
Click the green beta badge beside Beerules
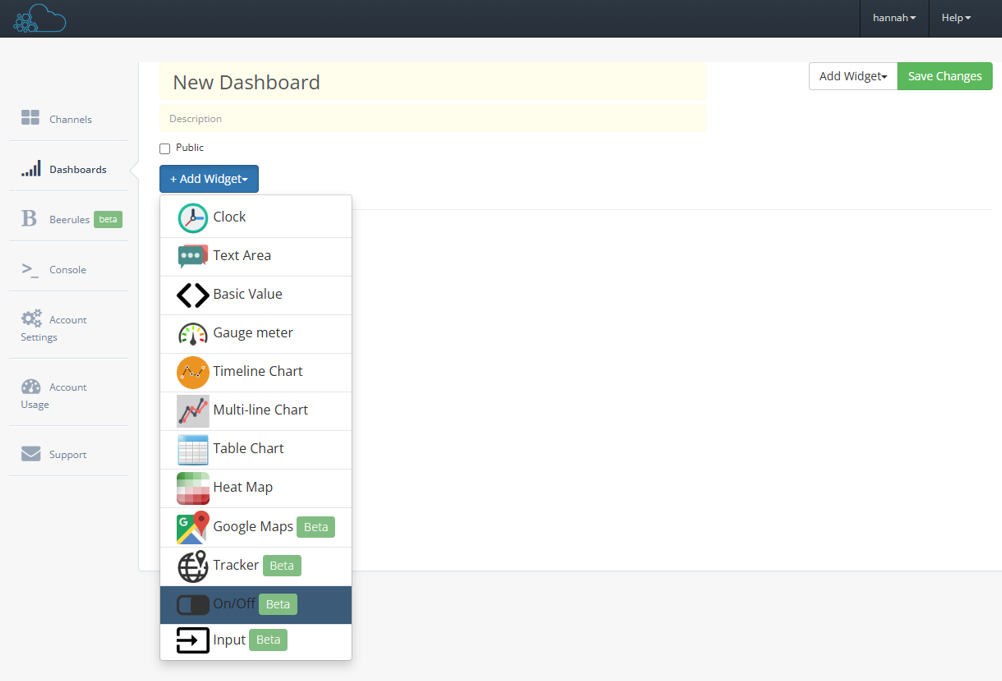tap(108, 219)
